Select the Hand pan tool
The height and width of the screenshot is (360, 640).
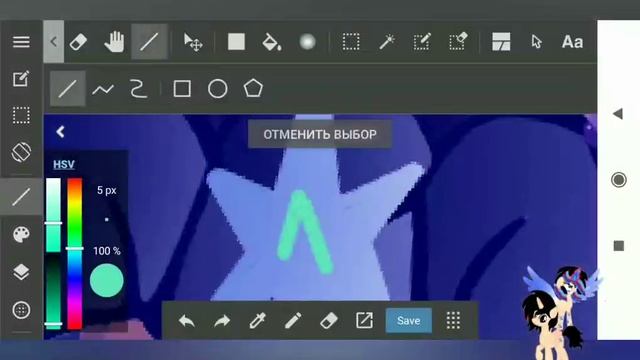114,42
